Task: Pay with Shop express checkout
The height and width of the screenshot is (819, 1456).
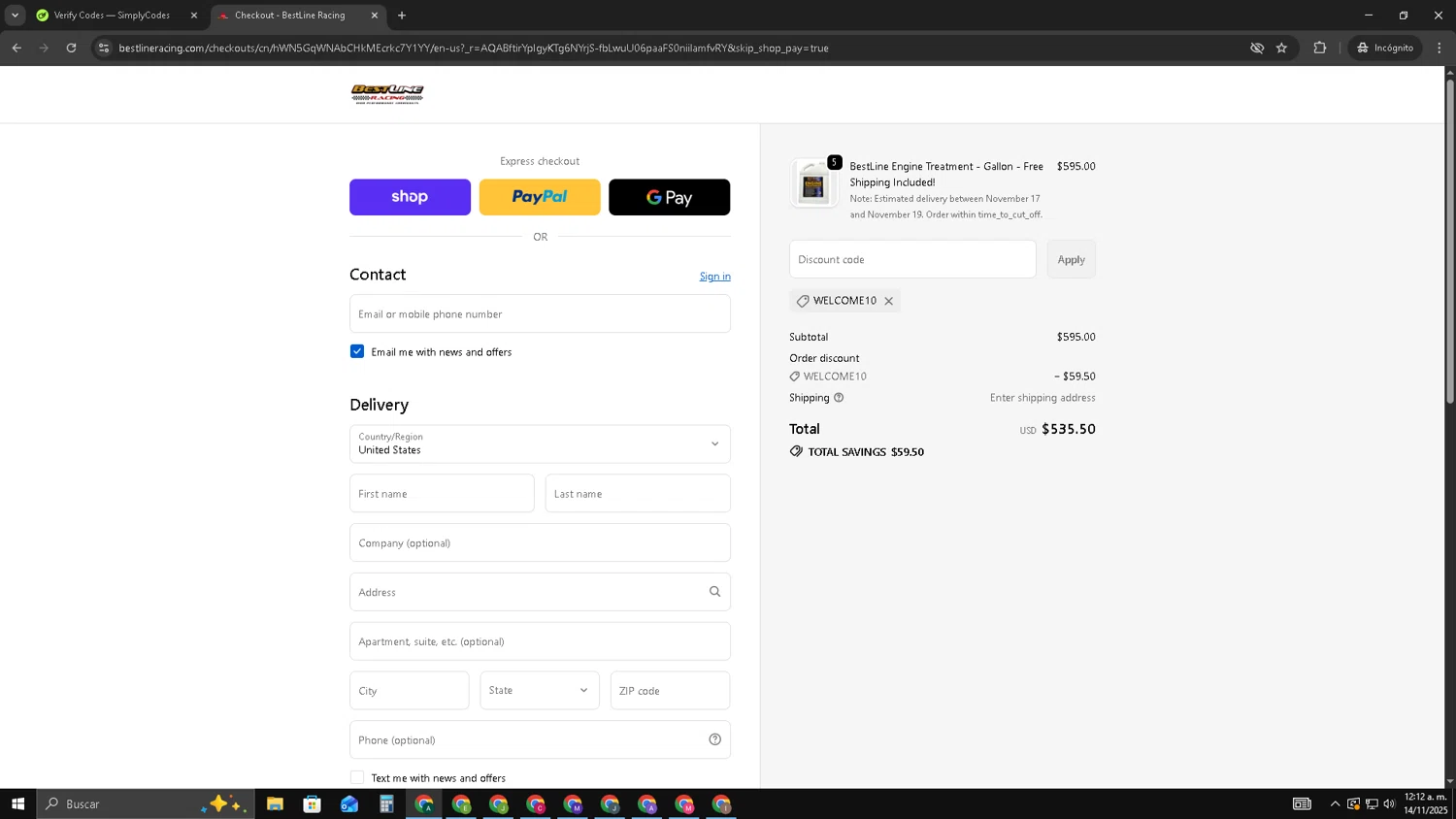Action: 410,197
